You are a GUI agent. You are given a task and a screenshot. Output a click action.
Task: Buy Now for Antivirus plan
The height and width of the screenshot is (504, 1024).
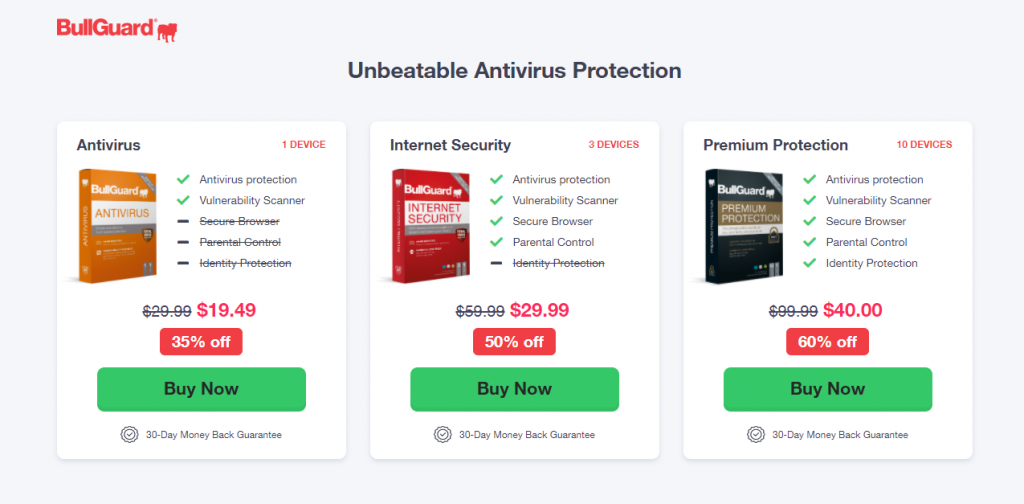pyautogui.click(x=201, y=389)
